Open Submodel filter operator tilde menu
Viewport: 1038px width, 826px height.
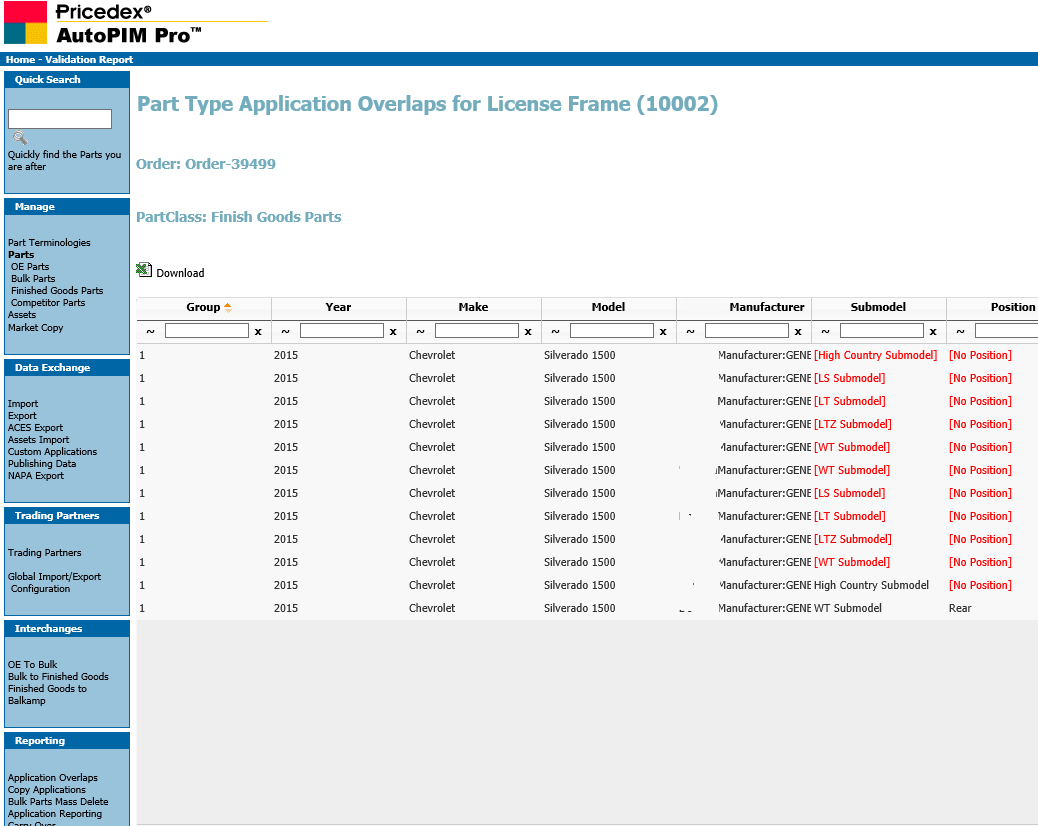point(826,331)
